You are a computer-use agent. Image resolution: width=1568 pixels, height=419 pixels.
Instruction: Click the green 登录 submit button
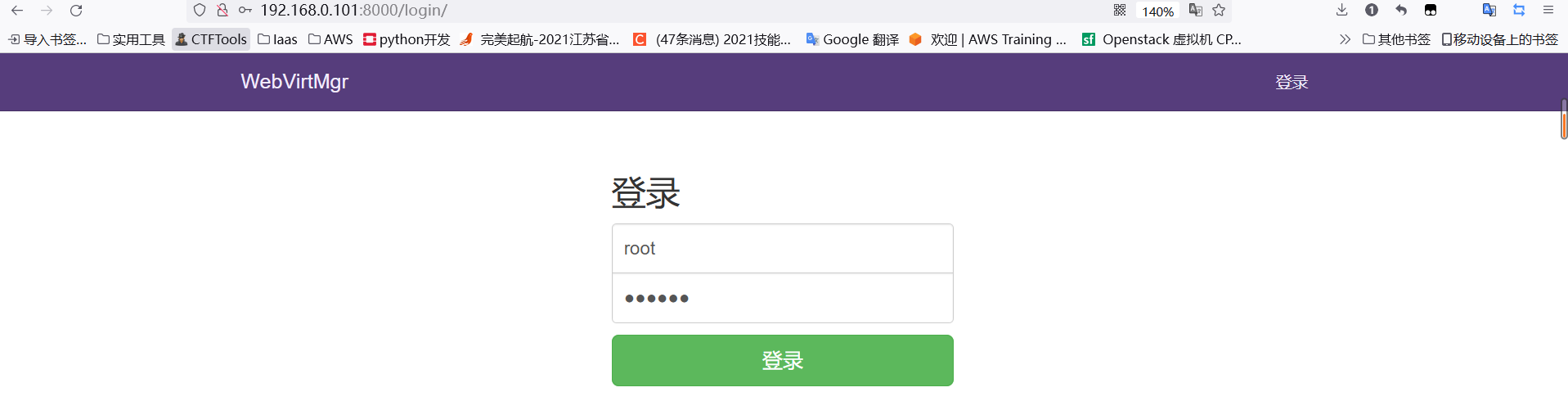[783, 360]
